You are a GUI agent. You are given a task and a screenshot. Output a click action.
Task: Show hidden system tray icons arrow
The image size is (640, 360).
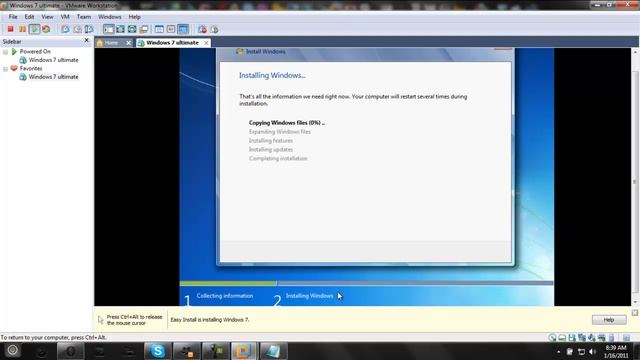tap(558, 351)
